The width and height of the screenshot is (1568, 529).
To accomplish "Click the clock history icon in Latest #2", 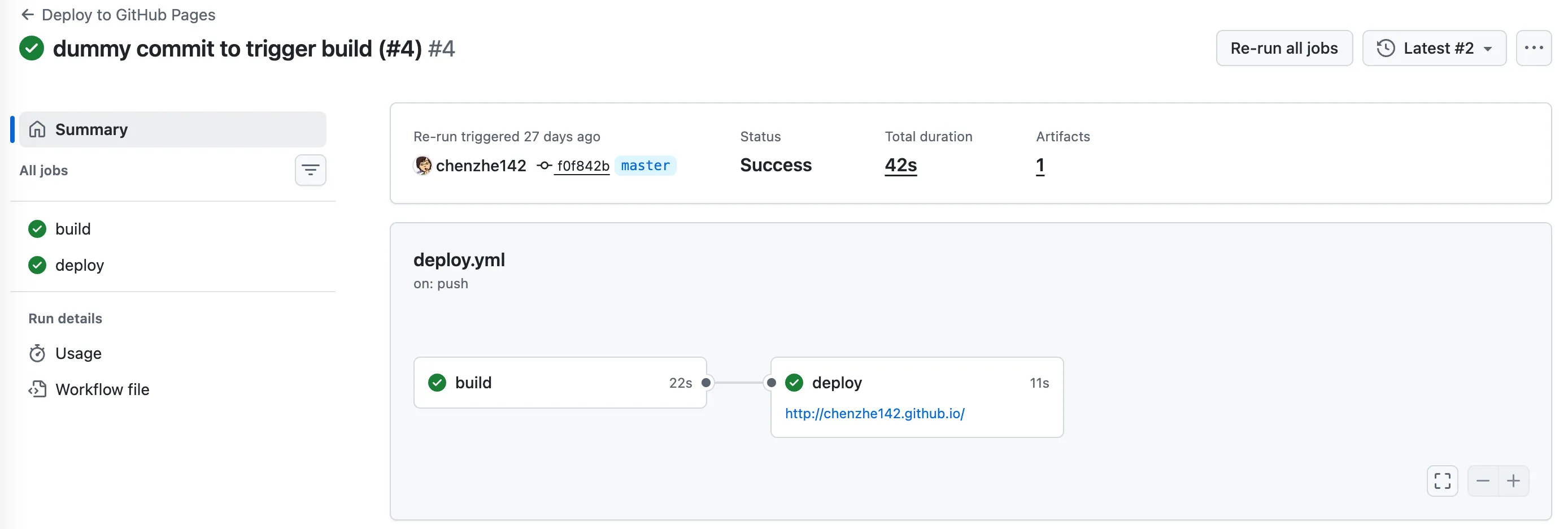I will [1386, 48].
